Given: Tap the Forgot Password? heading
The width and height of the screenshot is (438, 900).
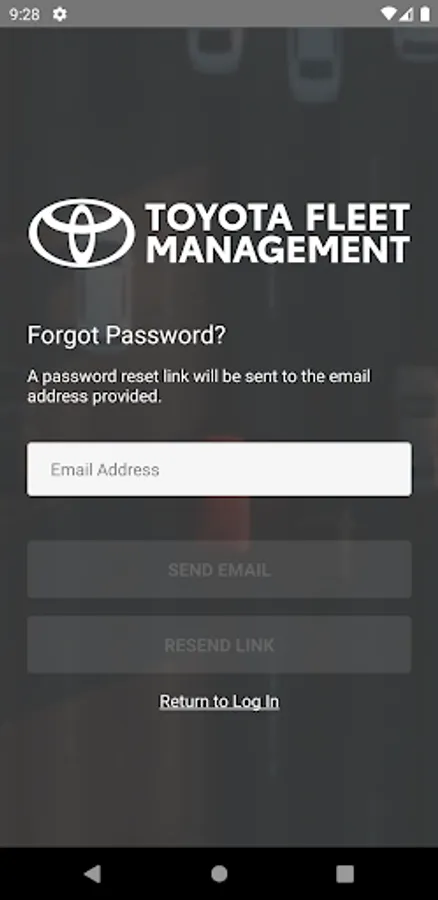Looking at the screenshot, I should tap(126, 335).
